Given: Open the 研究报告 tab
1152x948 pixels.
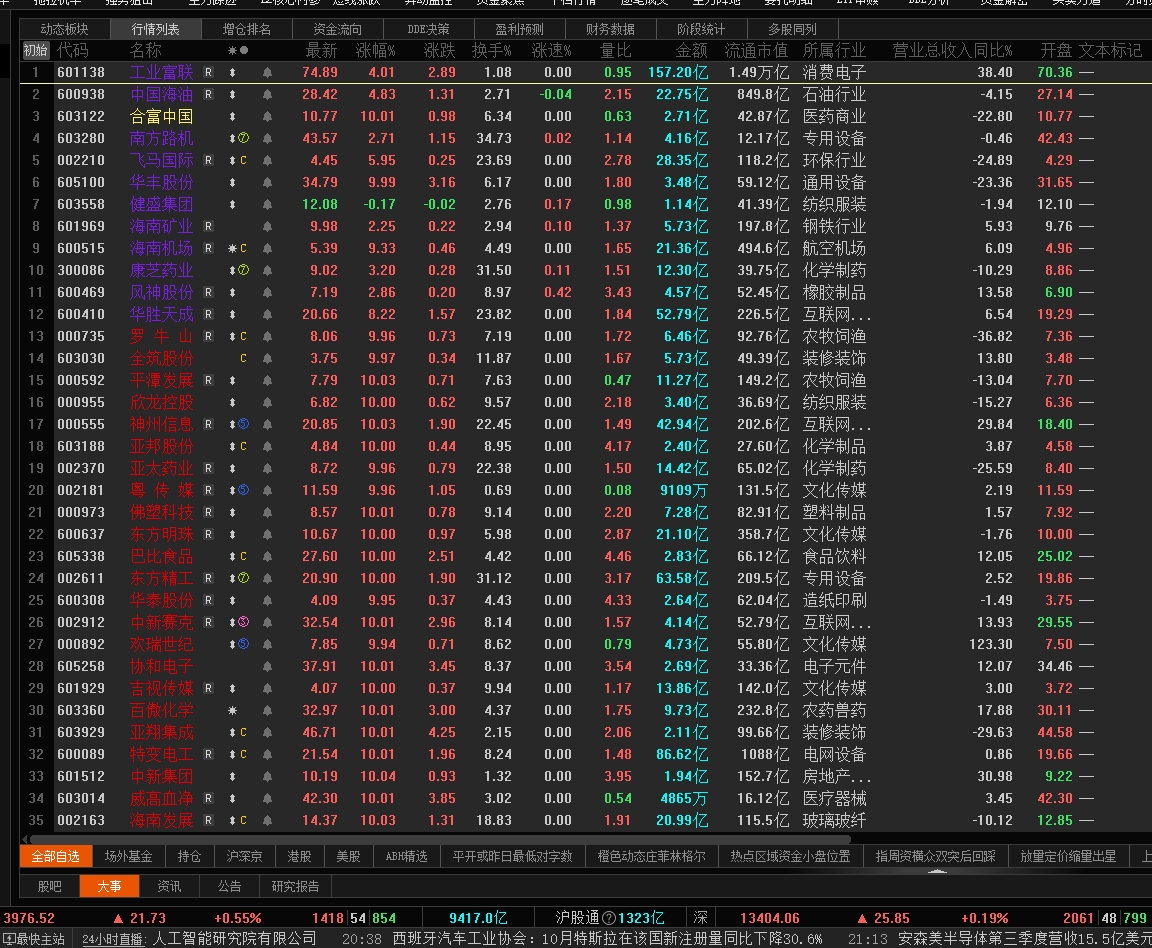Looking at the screenshot, I should tap(295, 886).
